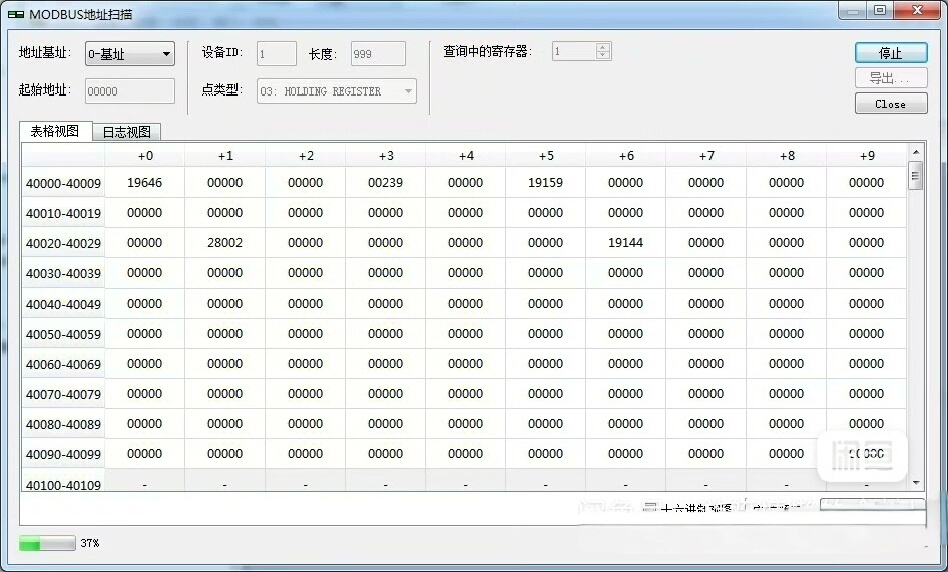Click the table scrollbar down arrow
The height and width of the screenshot is (572, 948).
tap(915, 483)
